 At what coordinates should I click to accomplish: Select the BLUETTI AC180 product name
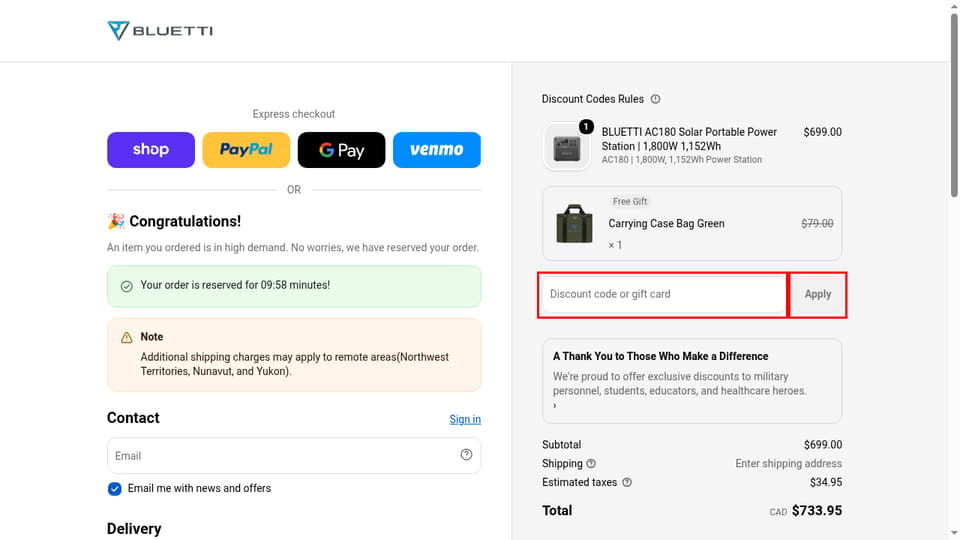coord(689,139)
